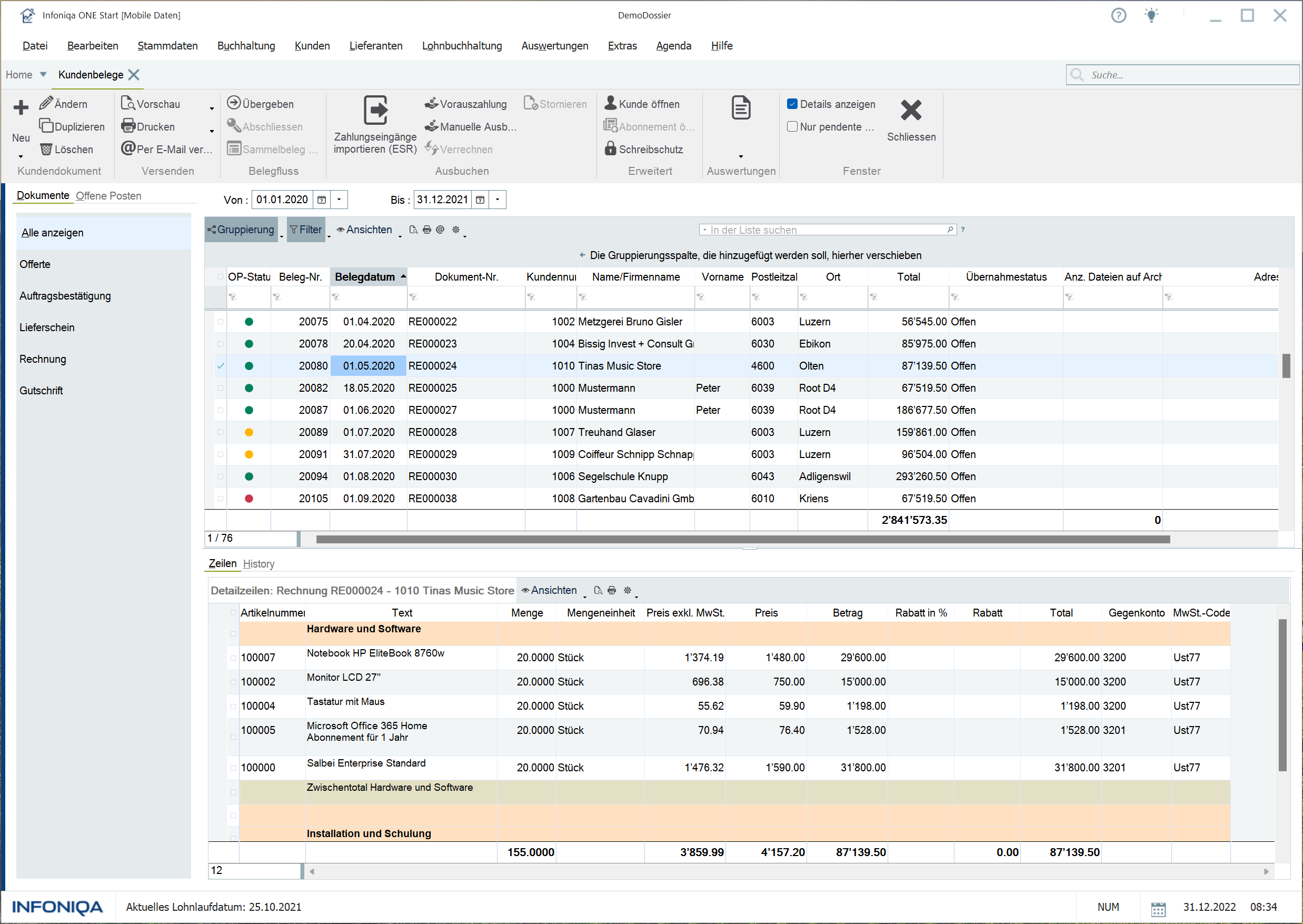This screenshot has height=924, width=1303.
Task: Open the Von date dropdown arrow
Action: click(x=339, y=199)
